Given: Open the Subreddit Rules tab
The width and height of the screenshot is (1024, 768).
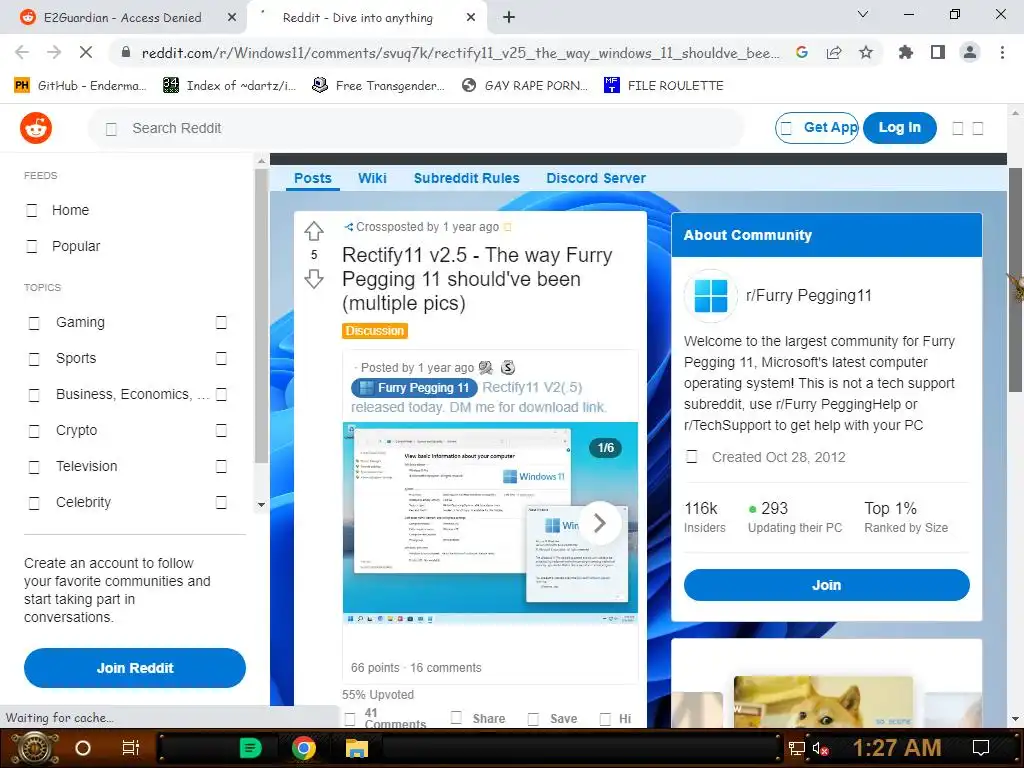Looking at the screenshot, I should (x=466, y=178).
